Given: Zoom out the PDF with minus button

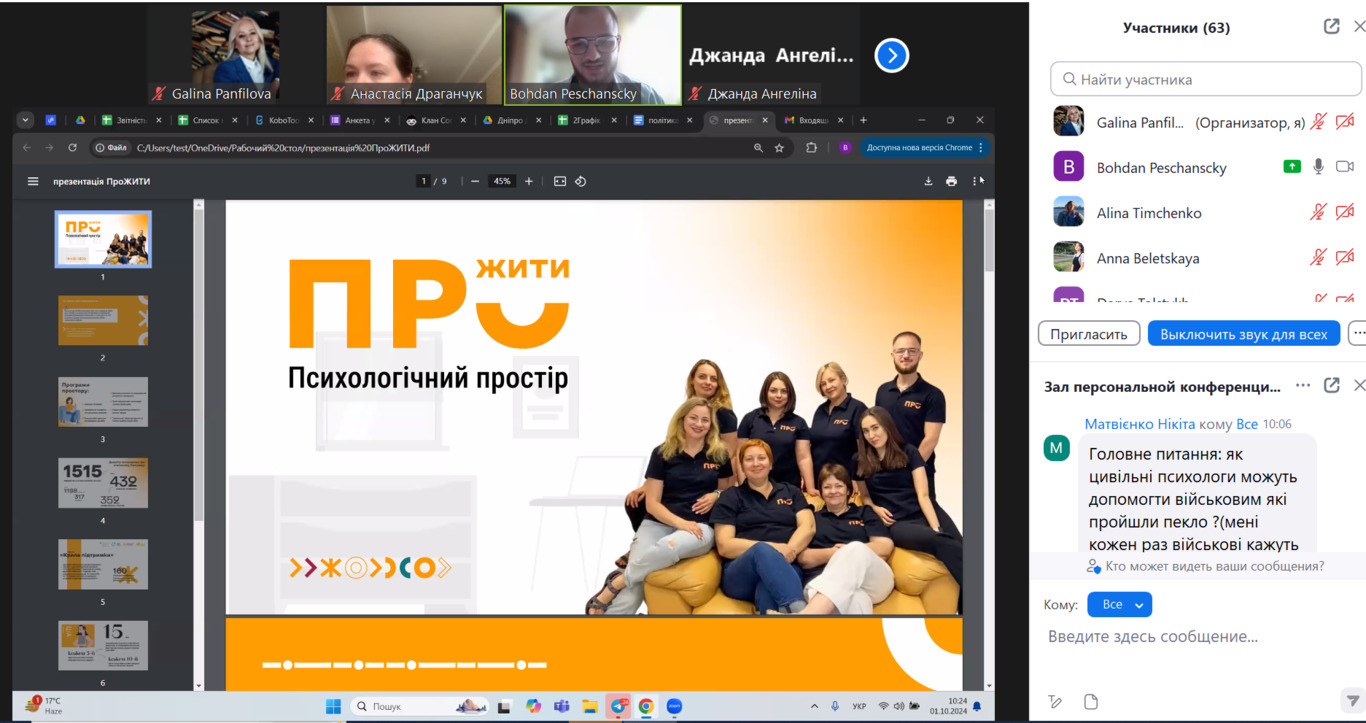Looking at the screenshot, I should pyautogui.click(x=475, y=181).
